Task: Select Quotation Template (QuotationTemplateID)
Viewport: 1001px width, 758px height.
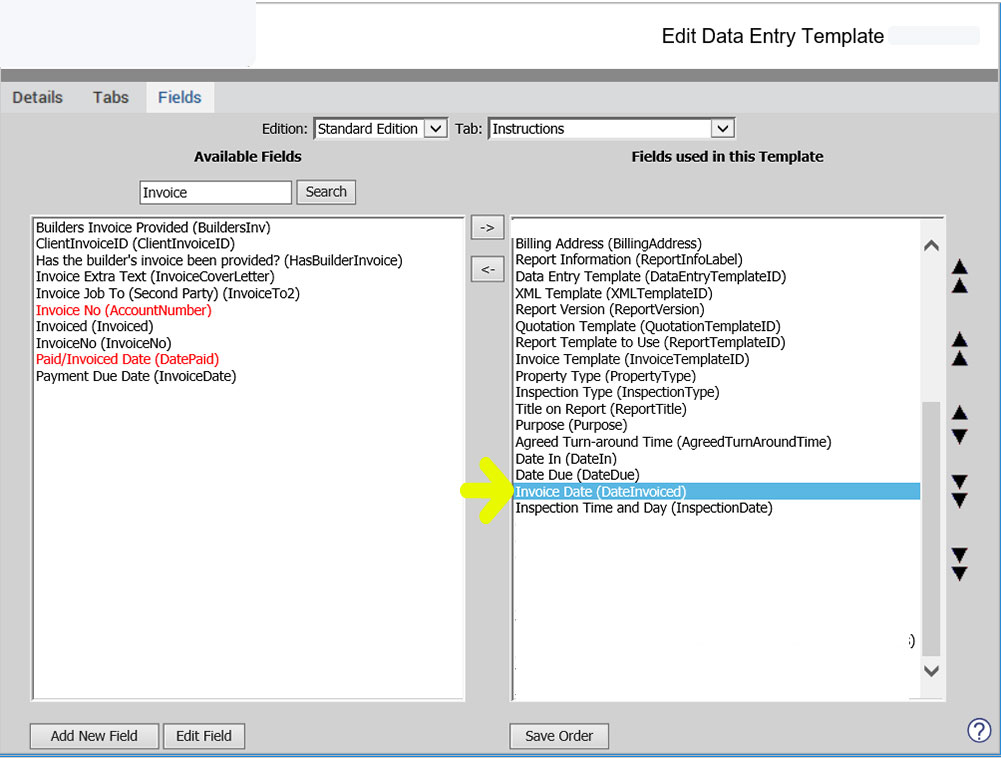Action: click(648, 326)
